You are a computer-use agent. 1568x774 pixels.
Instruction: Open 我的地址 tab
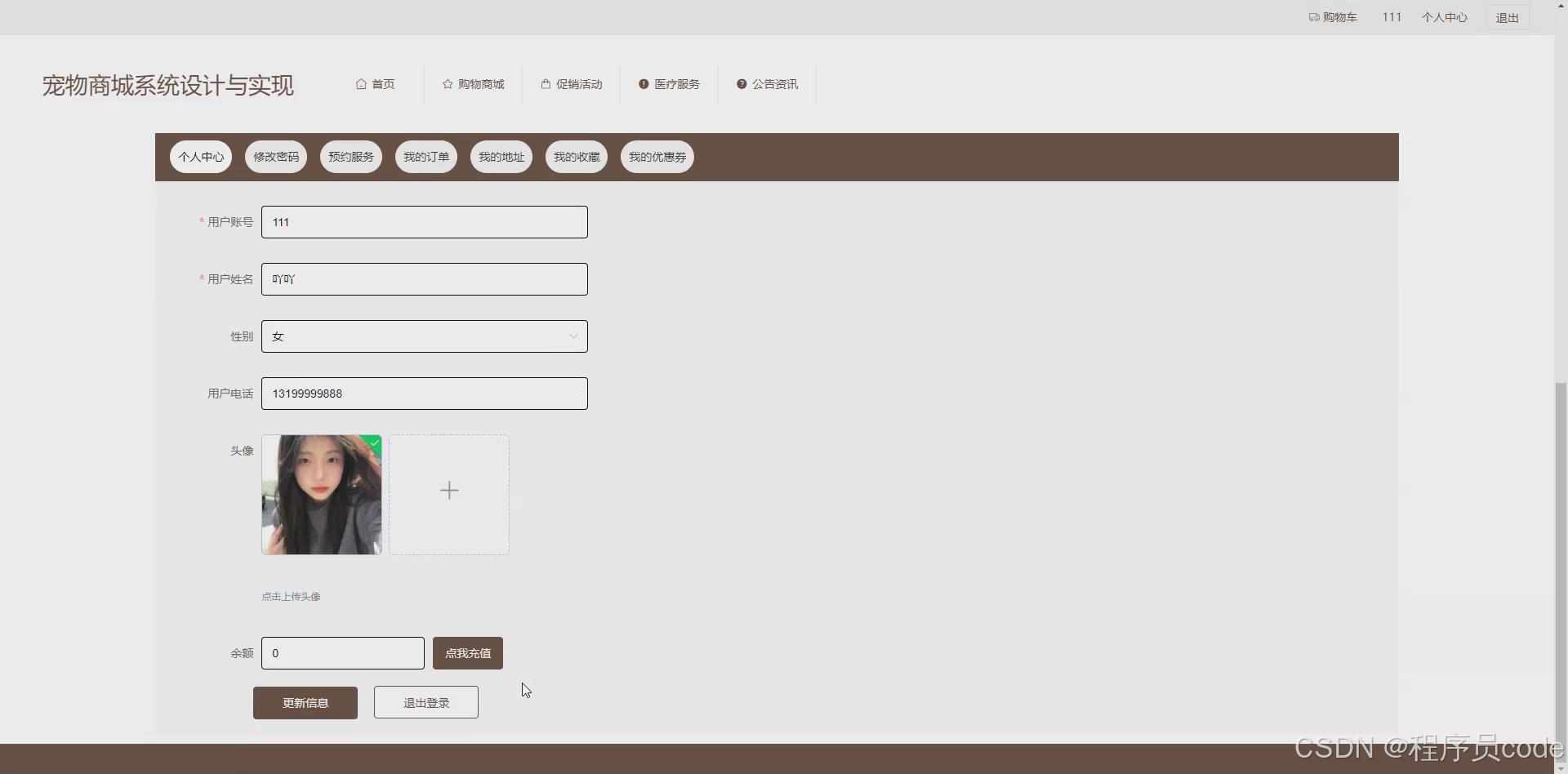coord(501,157)
